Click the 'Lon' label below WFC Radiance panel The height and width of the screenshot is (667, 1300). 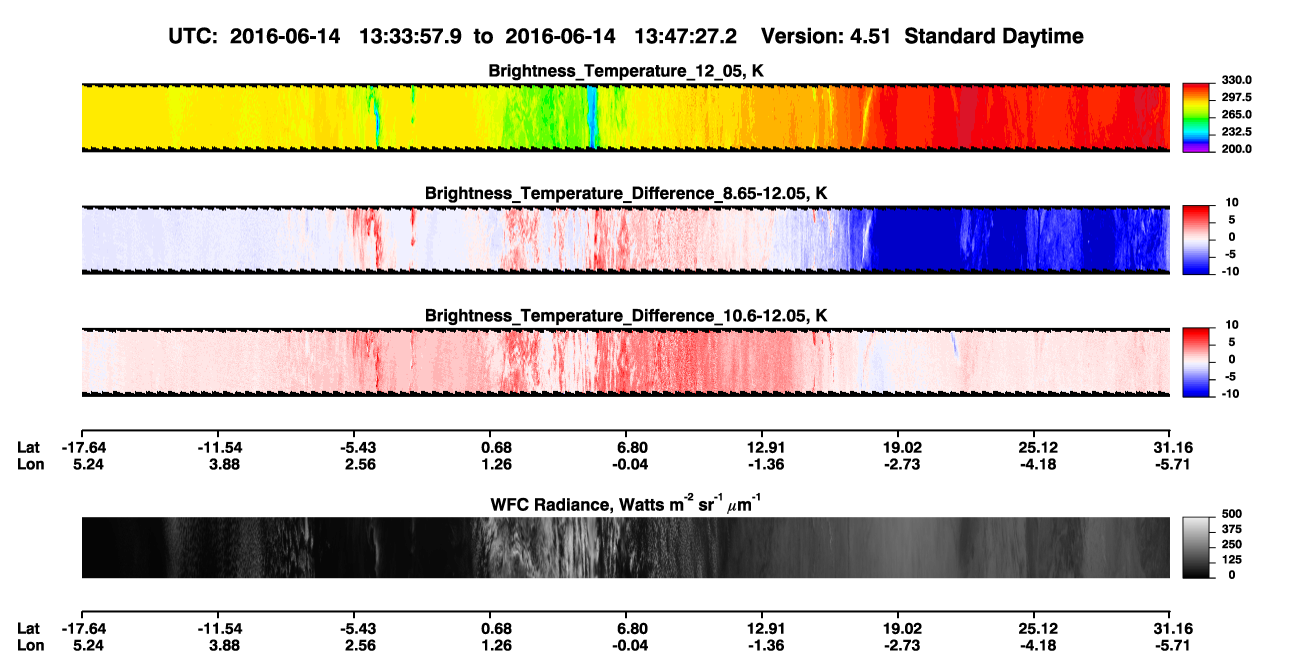(x=29, y=645)
